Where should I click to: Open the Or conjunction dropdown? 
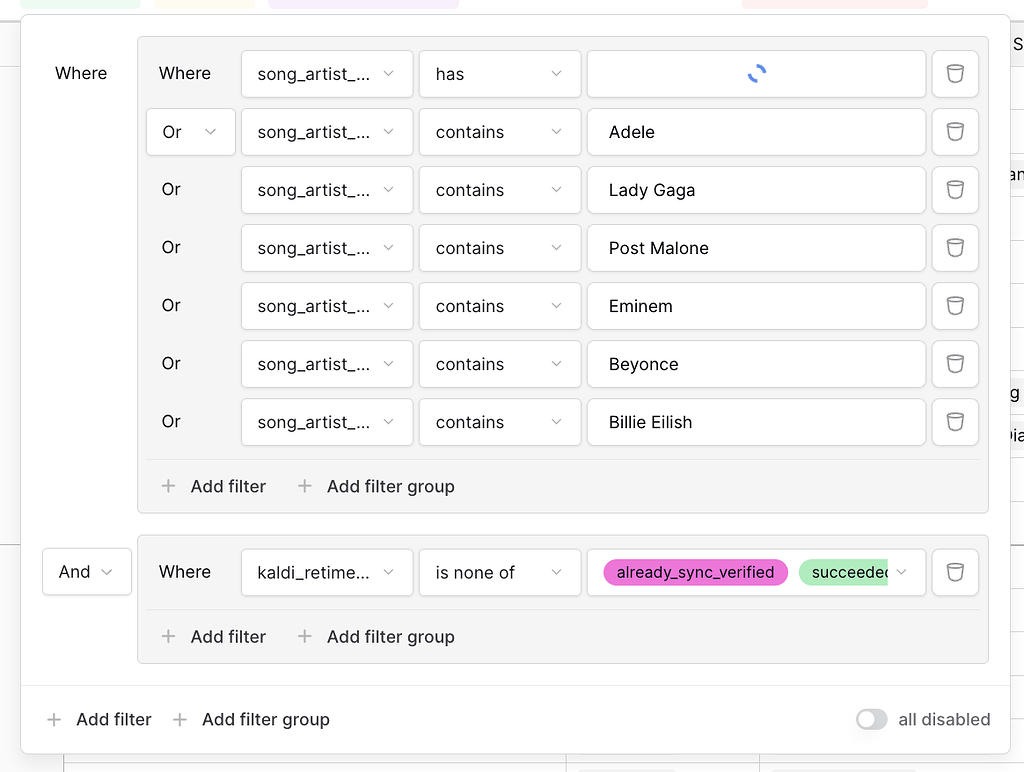[190, 132]
